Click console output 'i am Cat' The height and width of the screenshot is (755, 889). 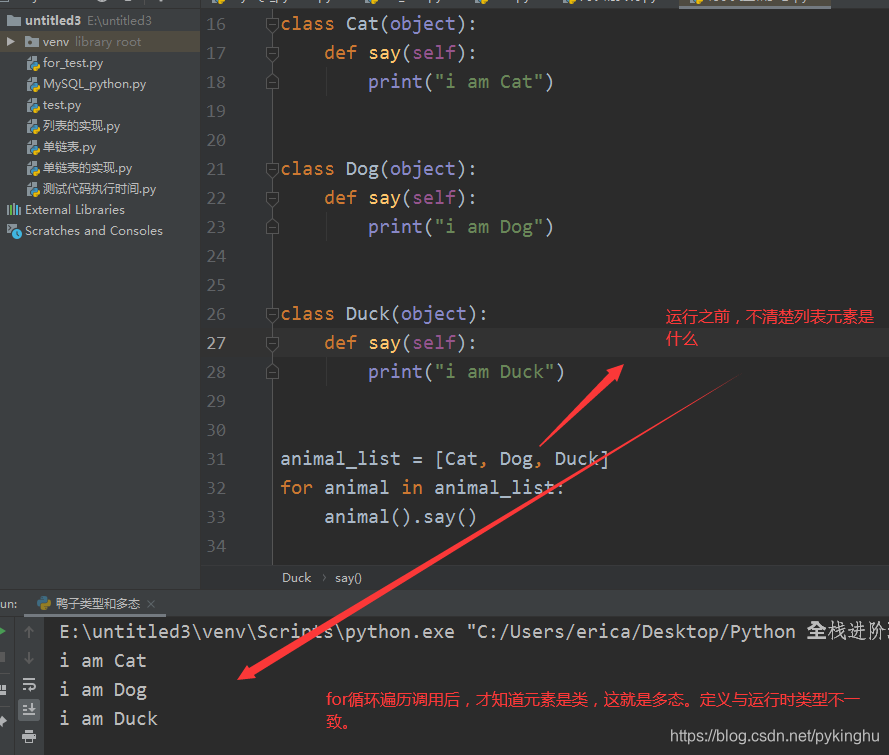tap(103, 661)
